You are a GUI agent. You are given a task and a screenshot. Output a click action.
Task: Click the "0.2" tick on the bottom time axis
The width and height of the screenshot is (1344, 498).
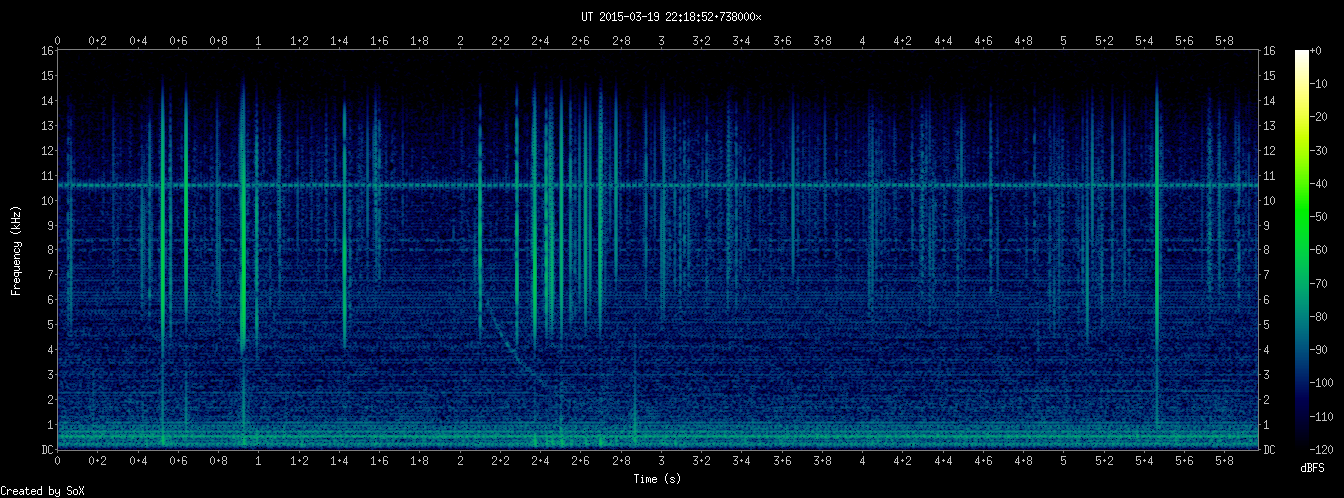point(98,461)
